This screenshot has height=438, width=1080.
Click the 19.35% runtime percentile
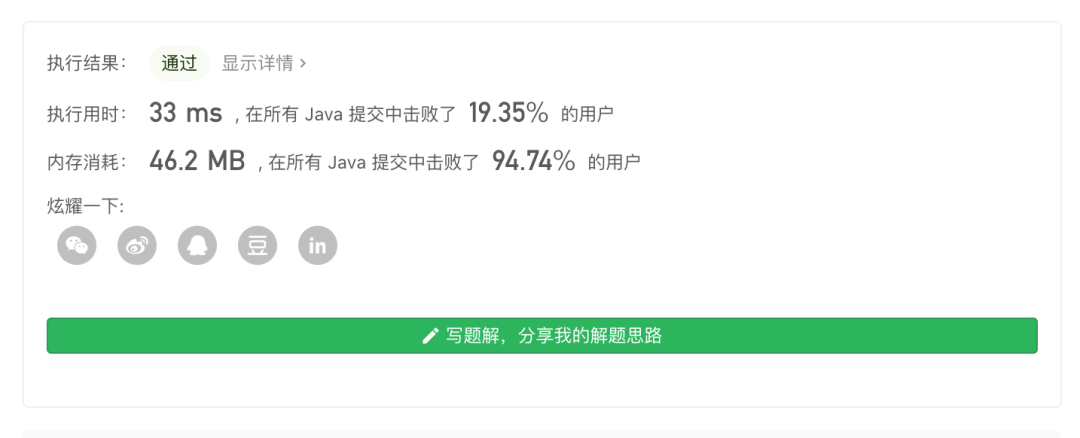tap(508, 113)
